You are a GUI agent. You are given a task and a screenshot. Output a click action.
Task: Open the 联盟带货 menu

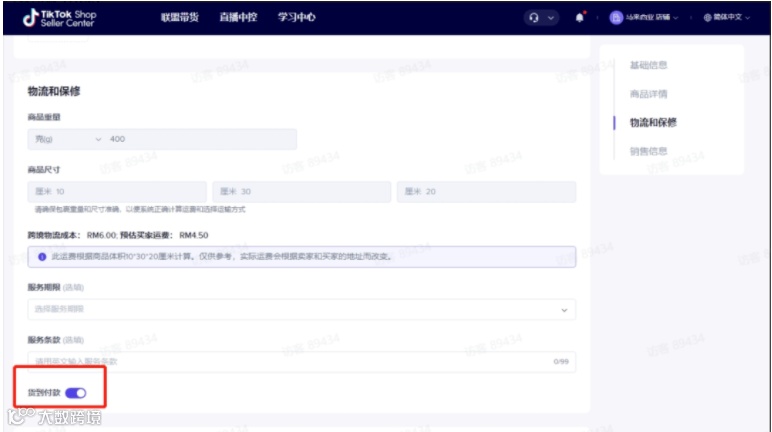tap(180, 17)
